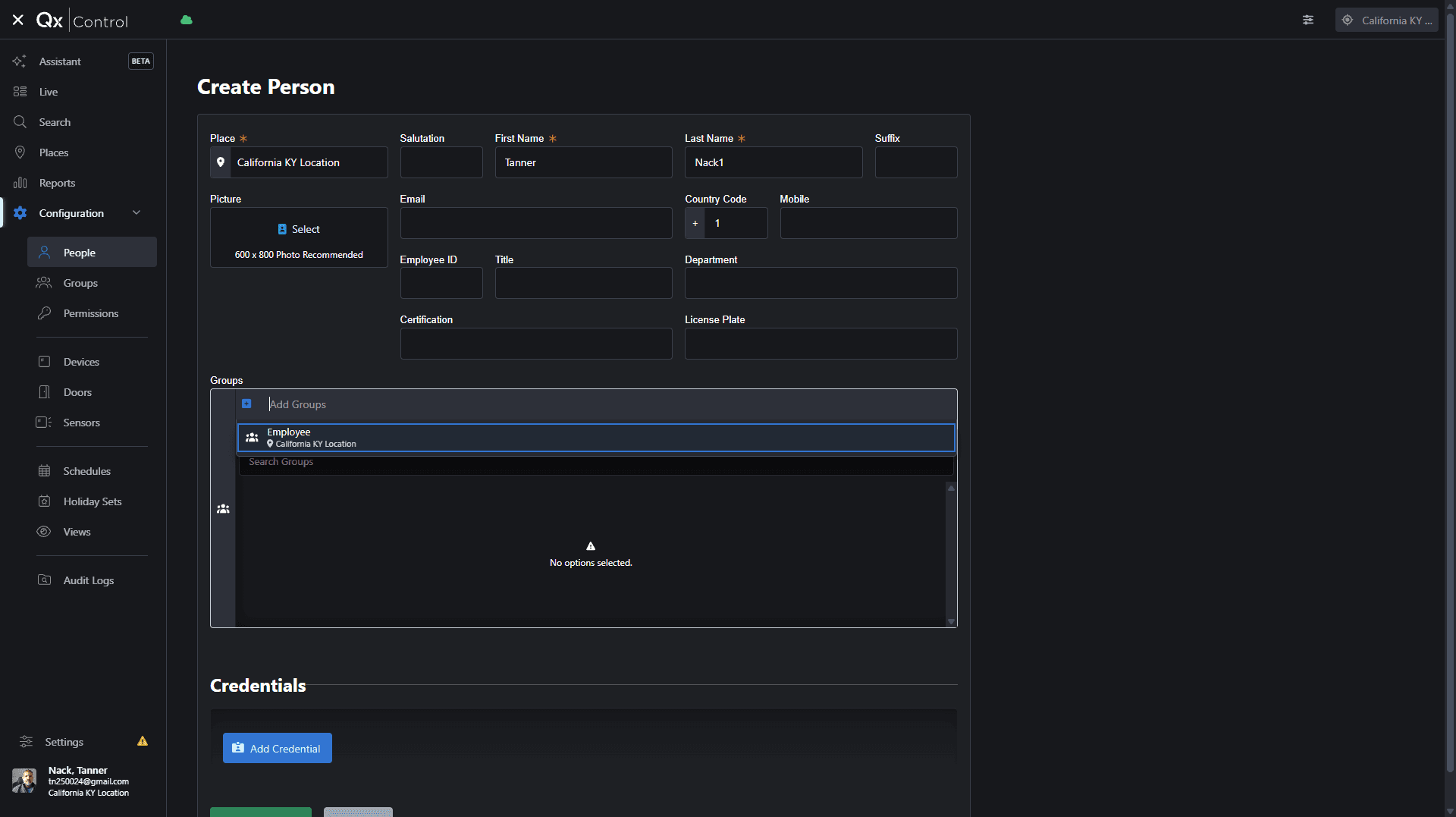Click the Place field California KY Location
The width and height of the screenshot is (1456, 817).
299,162
